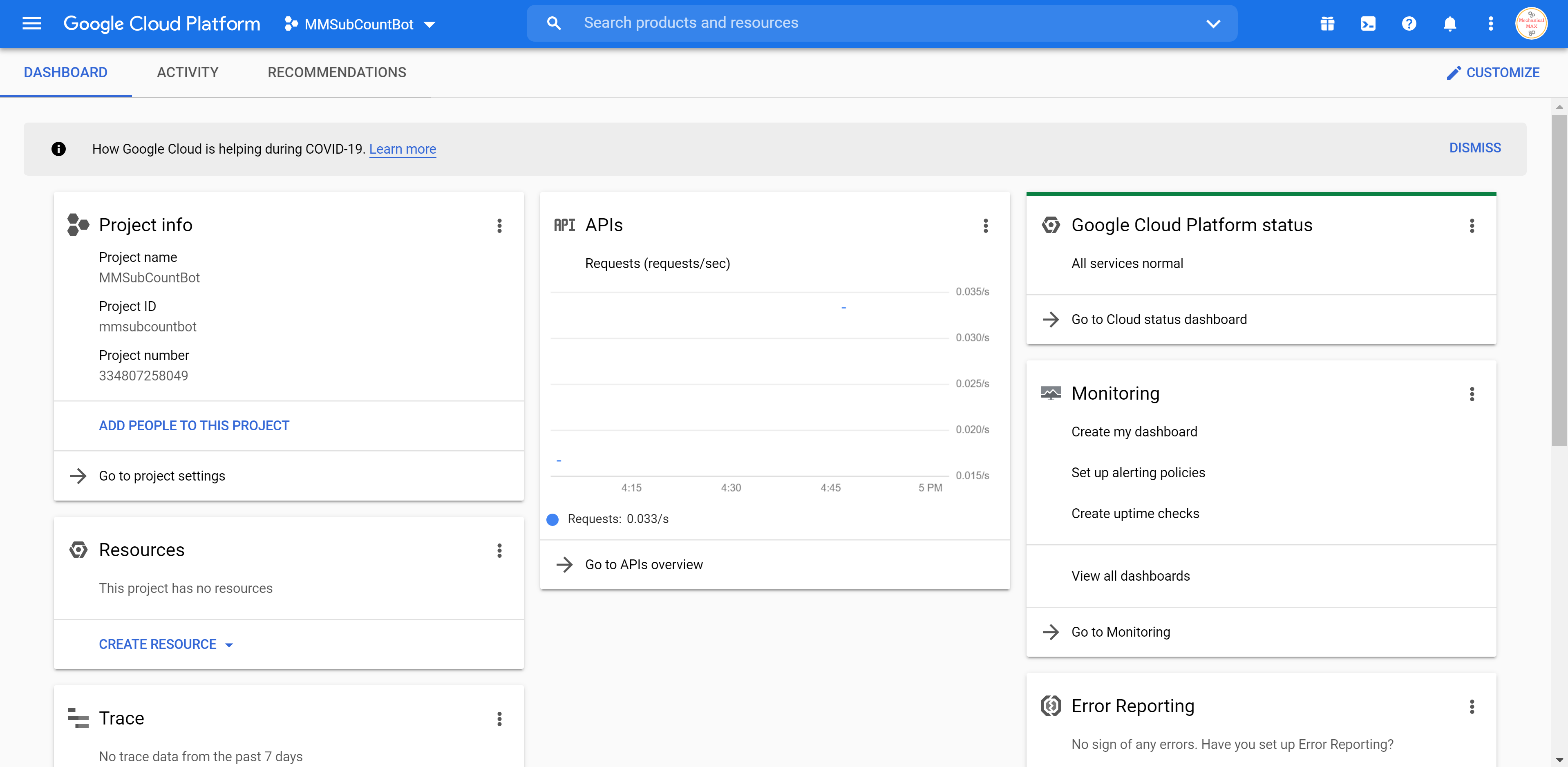Open the notifications bell

click(1449, 24)
